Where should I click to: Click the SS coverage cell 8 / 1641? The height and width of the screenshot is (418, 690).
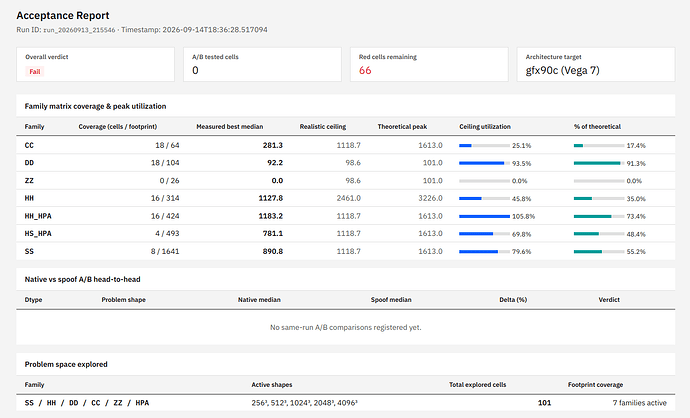click(165, 251)
